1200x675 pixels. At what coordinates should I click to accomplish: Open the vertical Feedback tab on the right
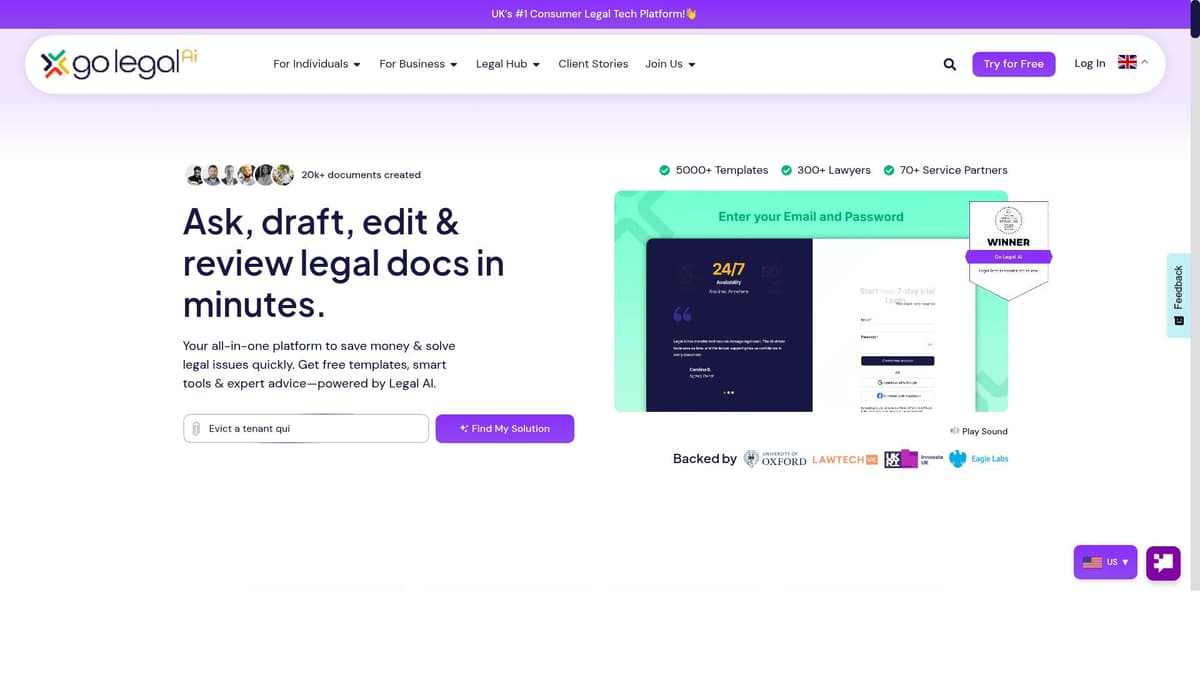(1178, 296)
